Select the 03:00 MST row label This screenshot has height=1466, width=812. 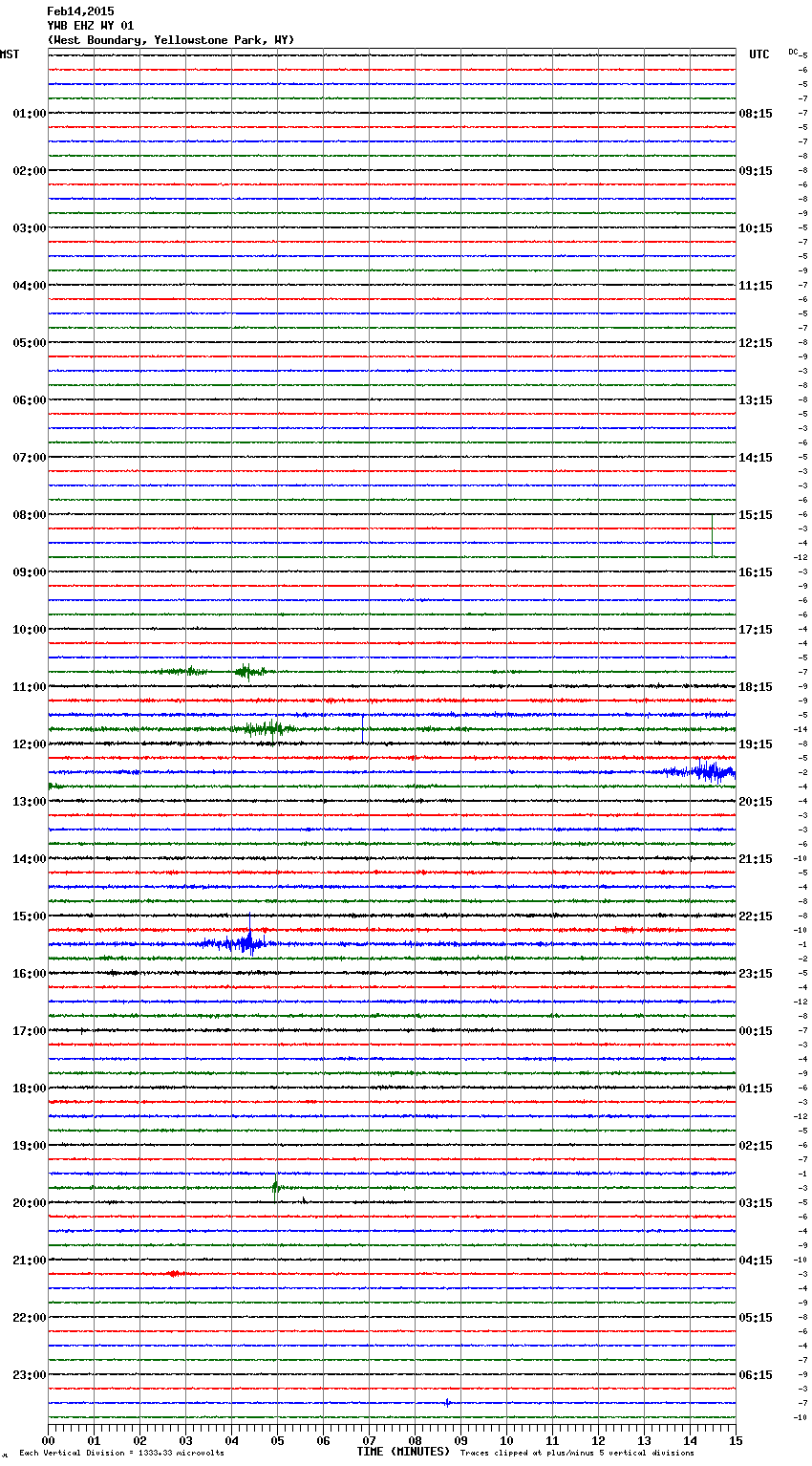tap(29, 228)
